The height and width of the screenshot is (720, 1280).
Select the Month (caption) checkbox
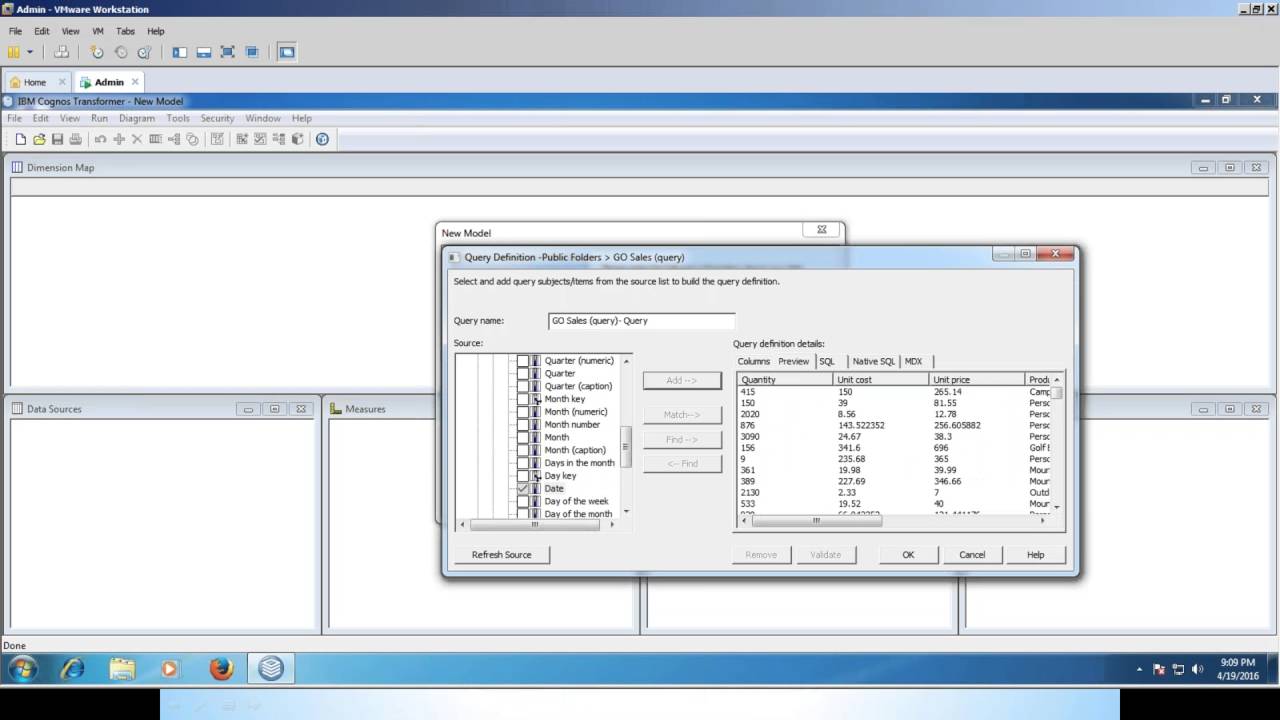(523, 450)
